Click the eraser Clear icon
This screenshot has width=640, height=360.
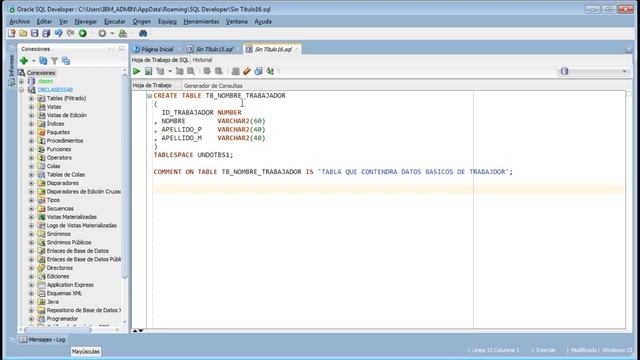[247, 71]
